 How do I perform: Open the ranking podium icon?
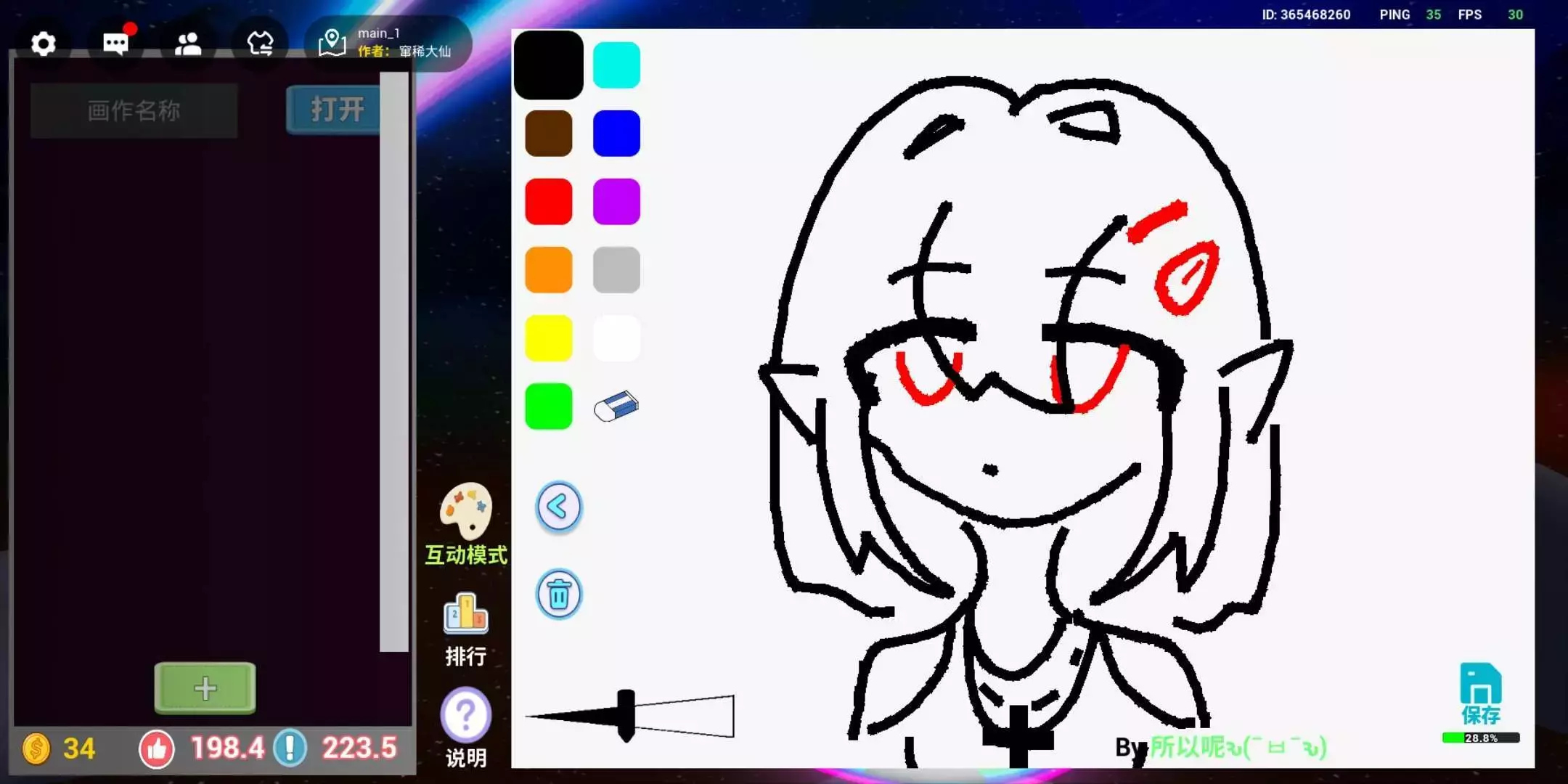coord(465,614)
